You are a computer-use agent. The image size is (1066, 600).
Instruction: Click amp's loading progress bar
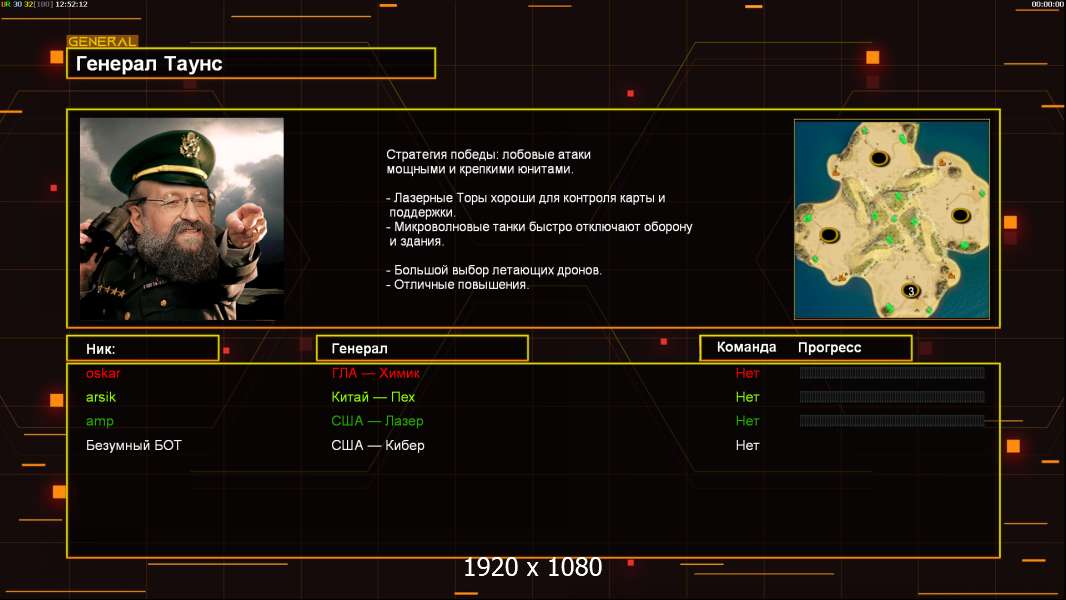[892, 421]
